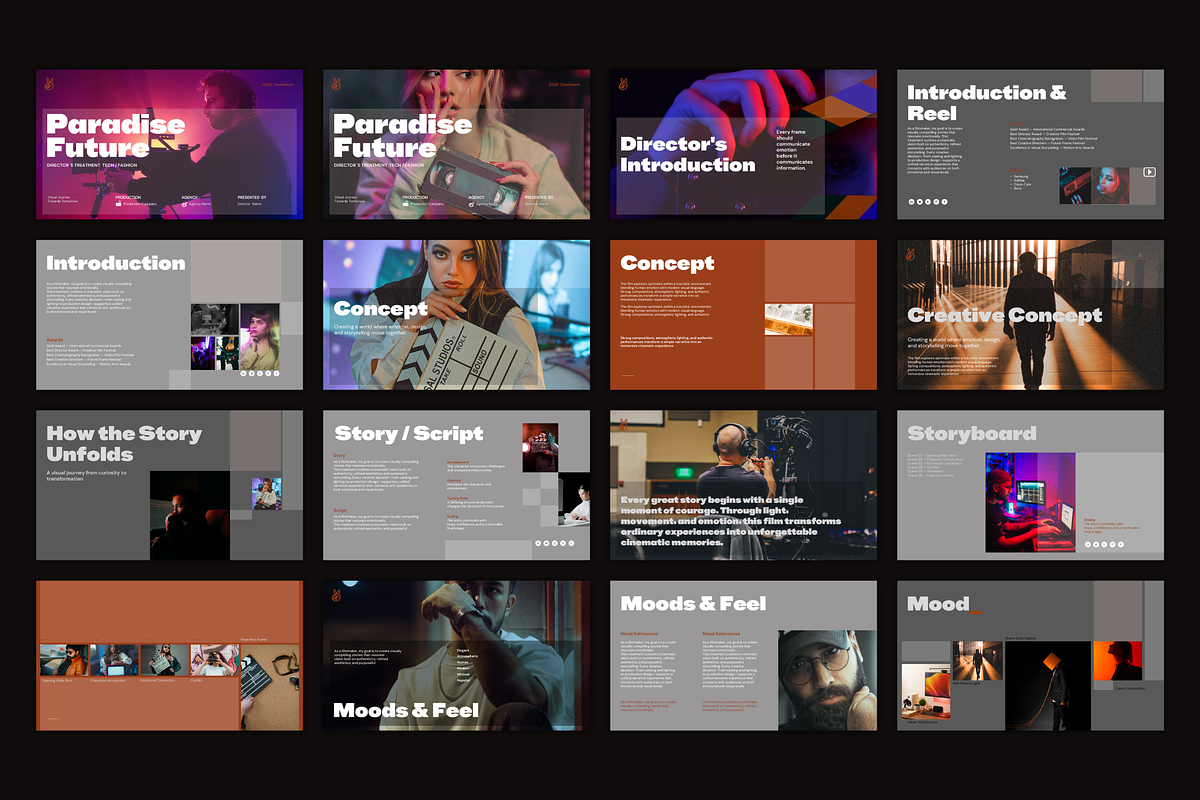This screenshot has height=800, width=1200.
Task: Click 'Moods & Feel' title on gray slide
Action: pyautogui.click(x=693, y=603)
